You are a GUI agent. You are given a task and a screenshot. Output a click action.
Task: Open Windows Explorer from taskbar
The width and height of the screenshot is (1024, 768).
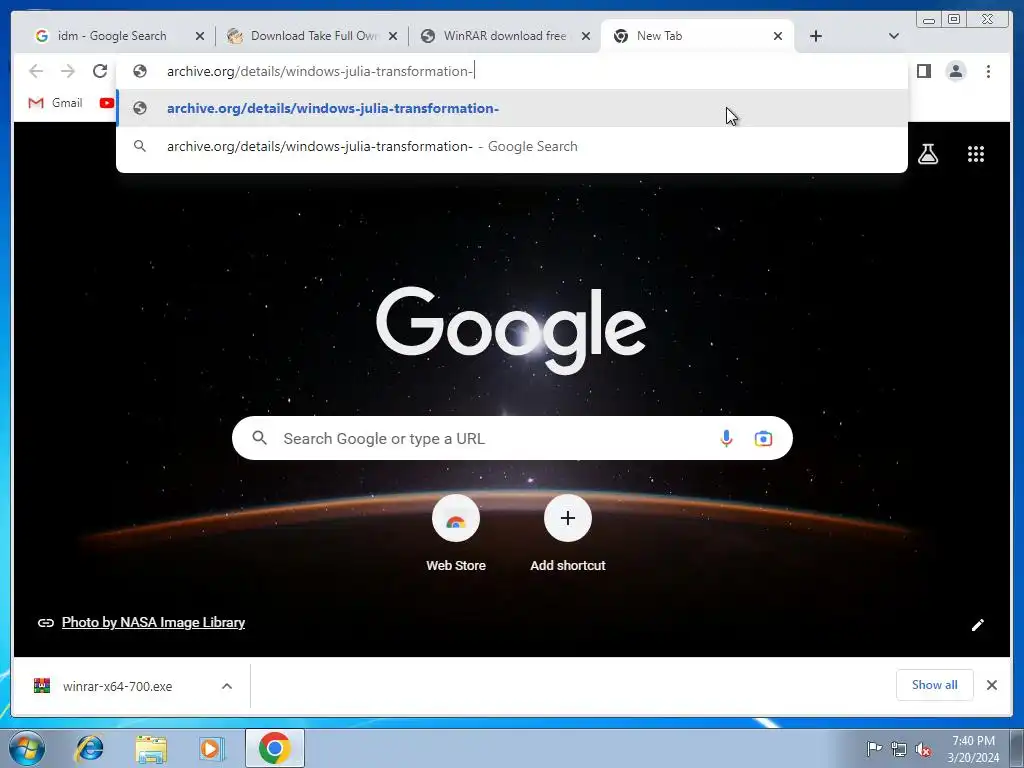click(x=151, y=748)
